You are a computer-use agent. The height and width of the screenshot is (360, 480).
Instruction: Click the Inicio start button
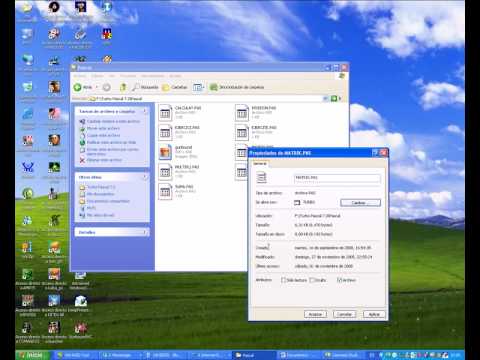33,355
